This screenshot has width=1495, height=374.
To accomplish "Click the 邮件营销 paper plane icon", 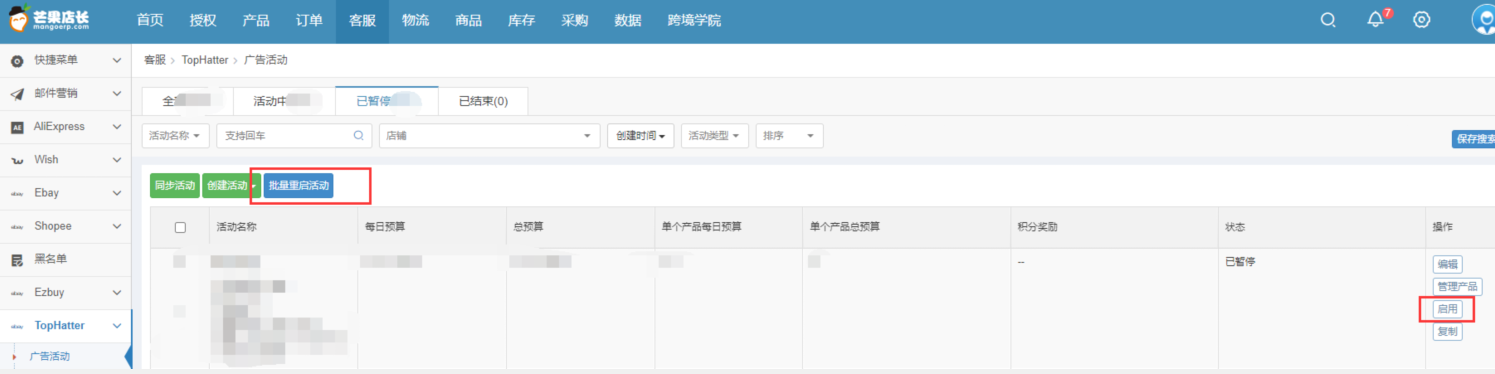I will click(17, 94).
